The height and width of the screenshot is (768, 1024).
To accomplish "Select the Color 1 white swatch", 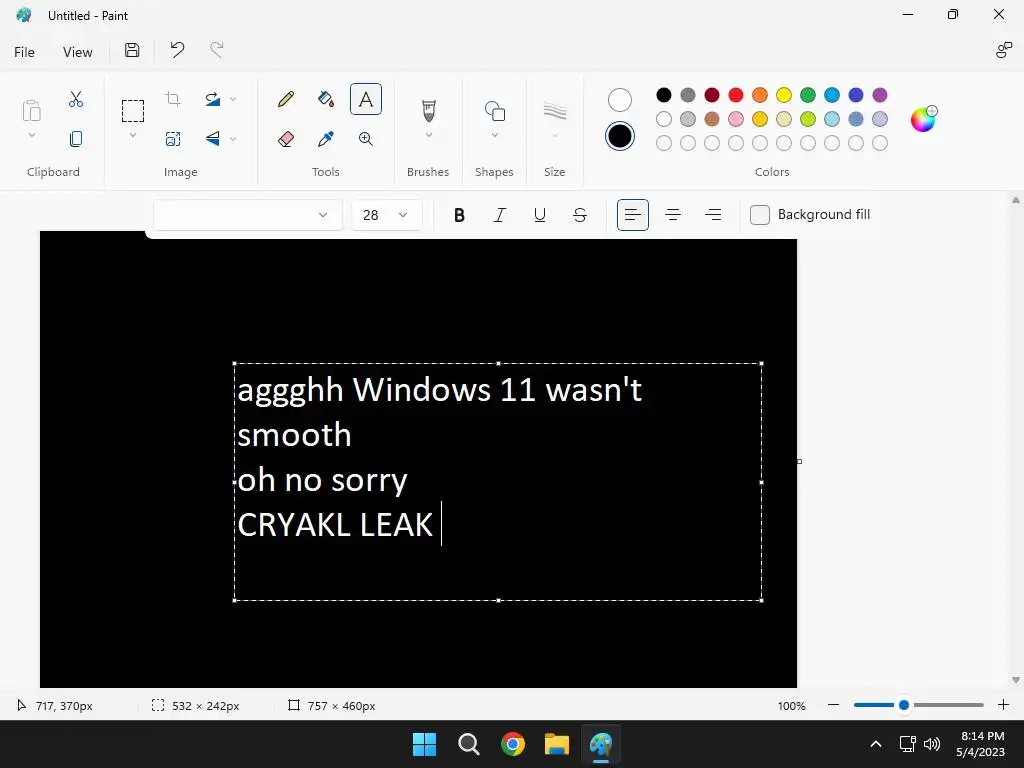I will click(x=620, y=100).
